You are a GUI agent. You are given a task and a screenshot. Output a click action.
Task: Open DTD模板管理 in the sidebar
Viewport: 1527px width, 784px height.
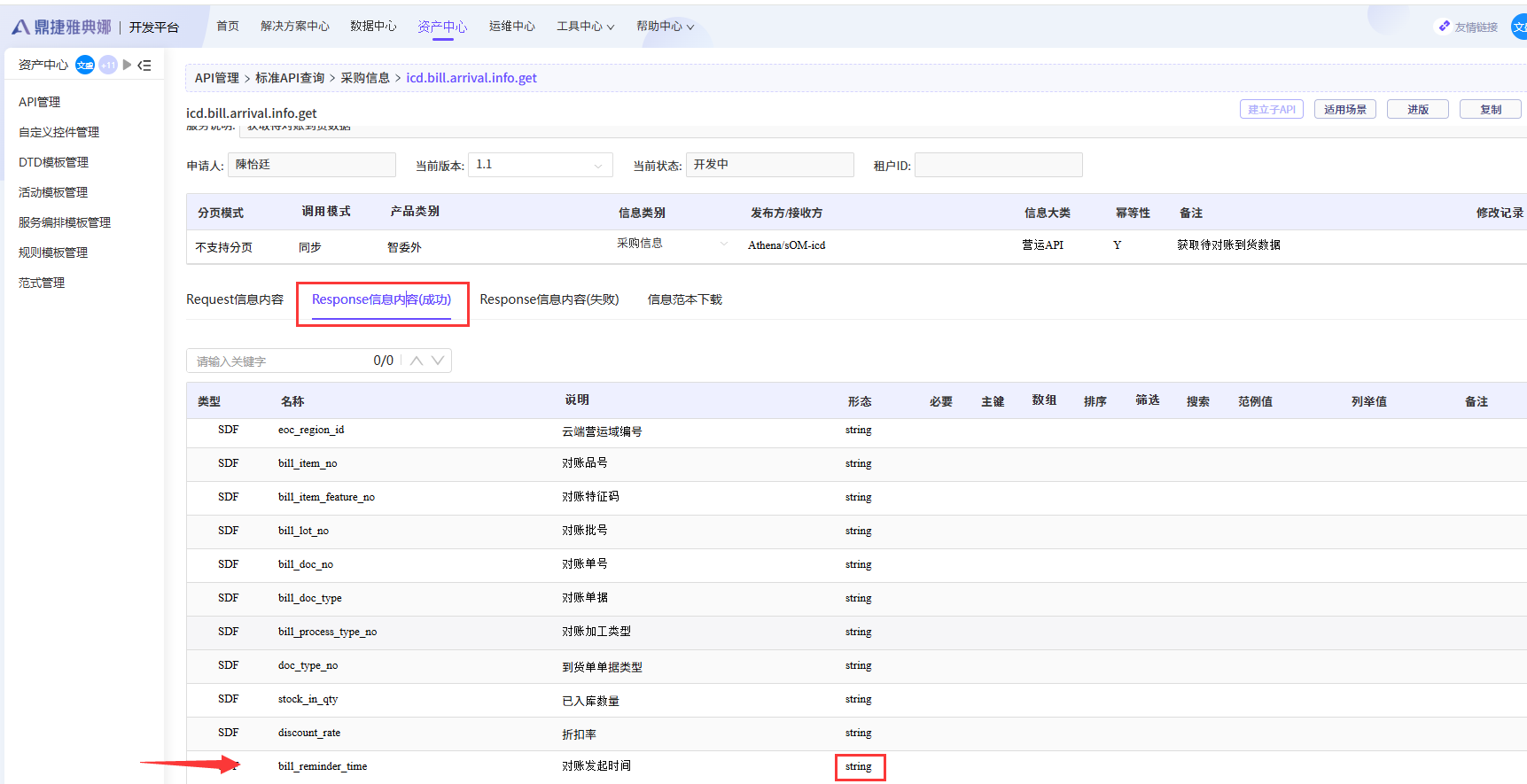pos(54,162)
